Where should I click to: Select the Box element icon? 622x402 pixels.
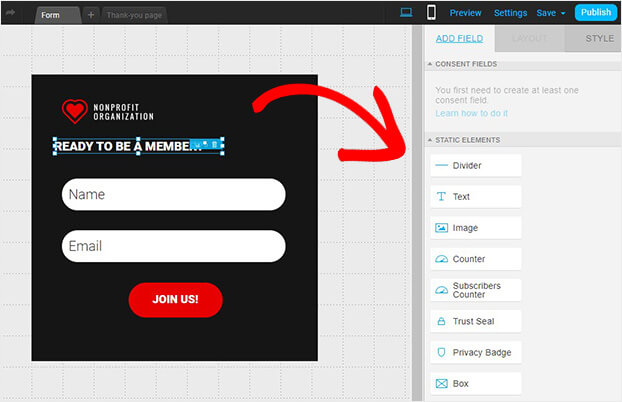[x=442, y=383]
